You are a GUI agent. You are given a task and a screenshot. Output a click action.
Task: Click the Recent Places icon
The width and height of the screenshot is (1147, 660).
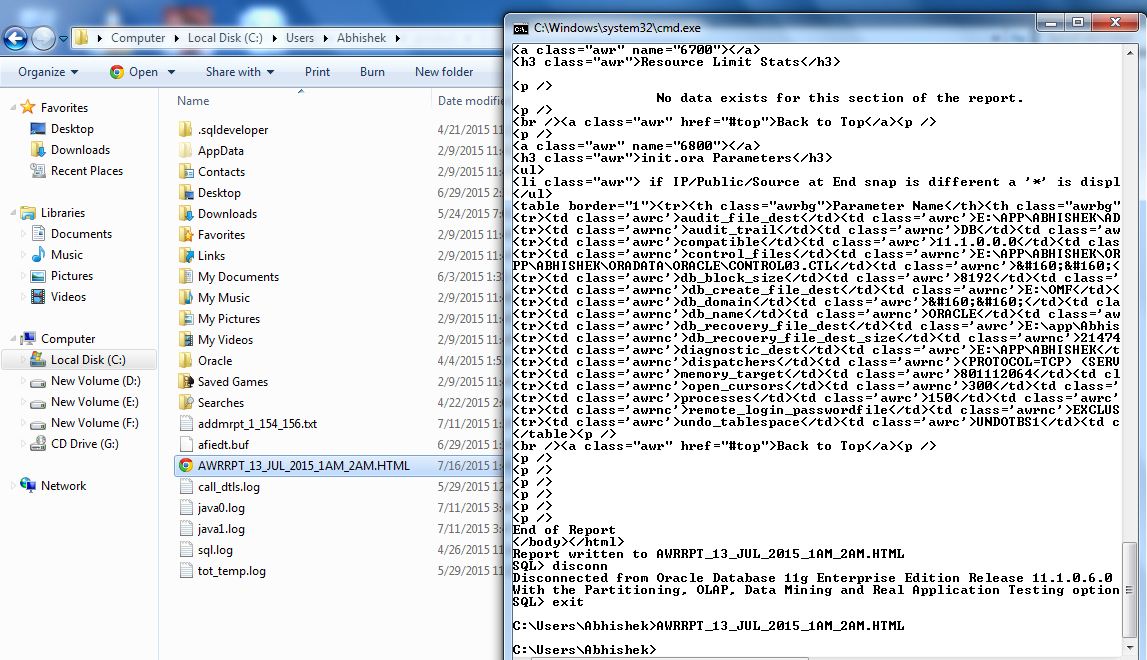point(38,170)
